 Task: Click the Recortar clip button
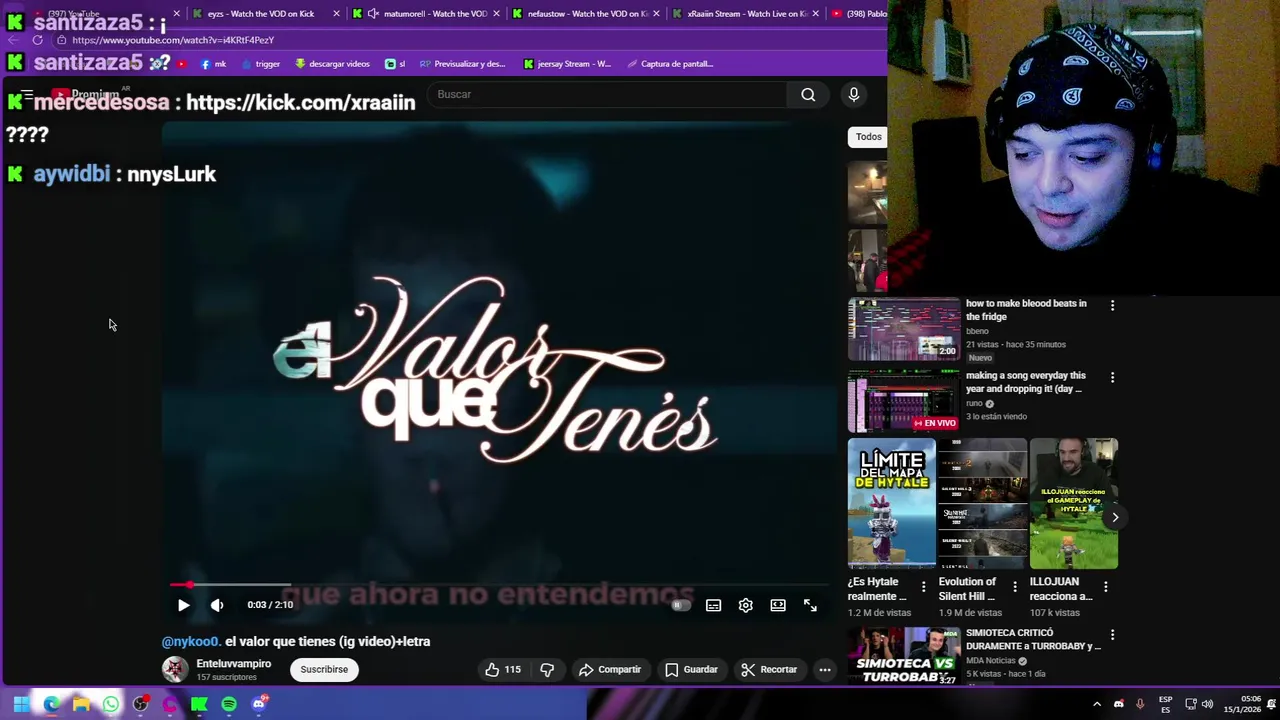(769, 669)
